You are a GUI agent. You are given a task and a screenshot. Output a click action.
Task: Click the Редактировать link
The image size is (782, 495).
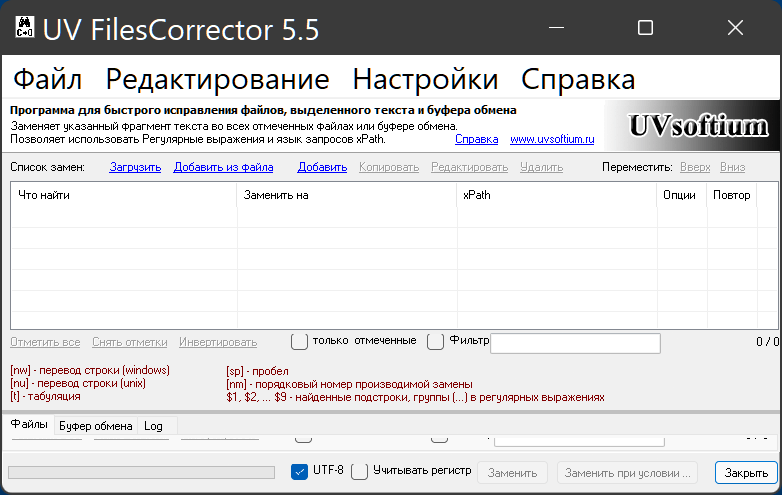[469, 167]
